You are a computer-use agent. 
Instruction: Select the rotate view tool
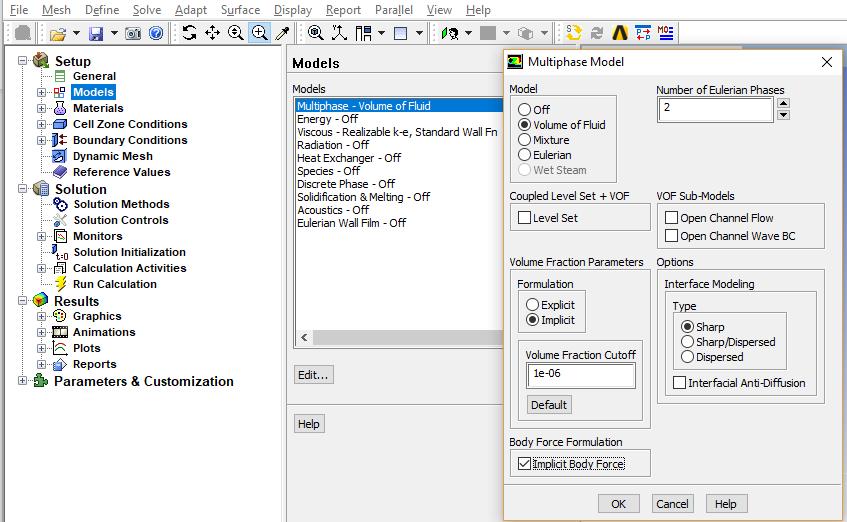tap(189, 34)
